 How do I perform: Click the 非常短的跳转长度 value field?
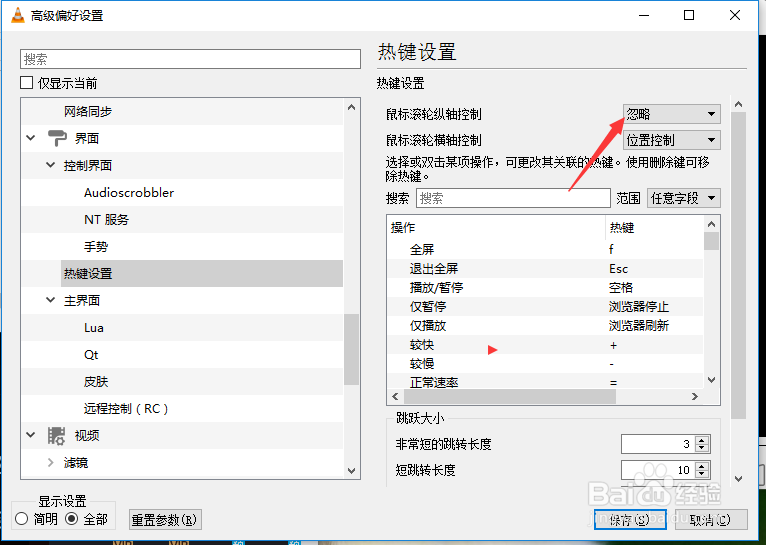click(x=659, y=444)
